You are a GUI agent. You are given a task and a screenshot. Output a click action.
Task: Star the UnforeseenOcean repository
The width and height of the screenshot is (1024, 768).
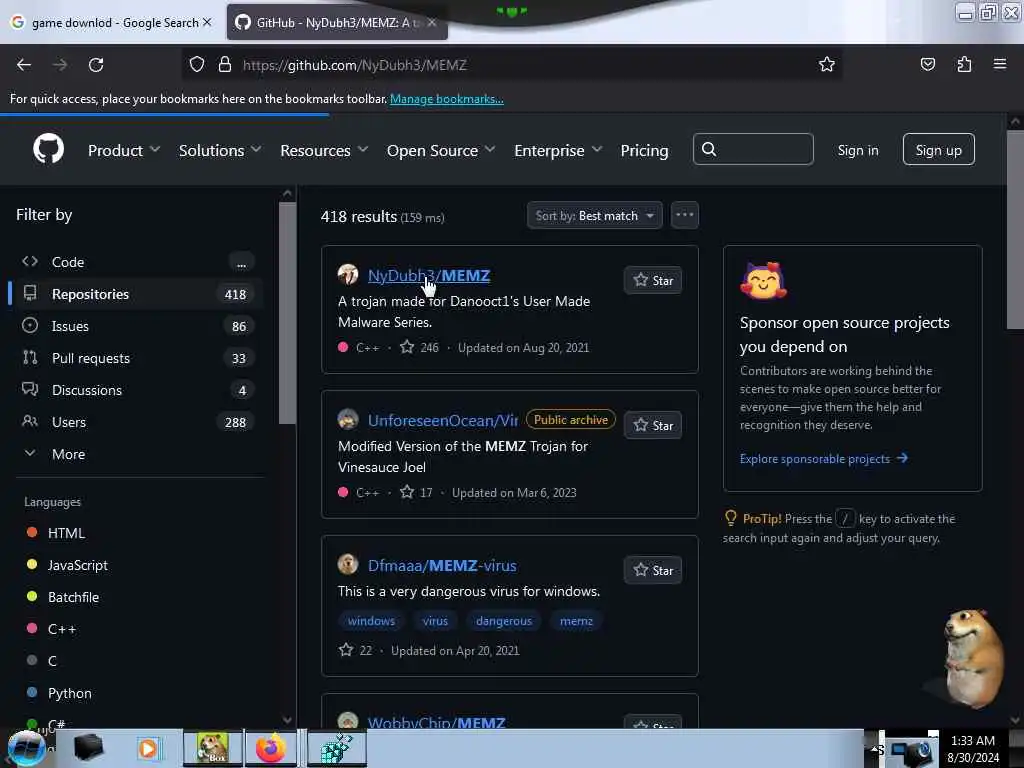[653, 425]
